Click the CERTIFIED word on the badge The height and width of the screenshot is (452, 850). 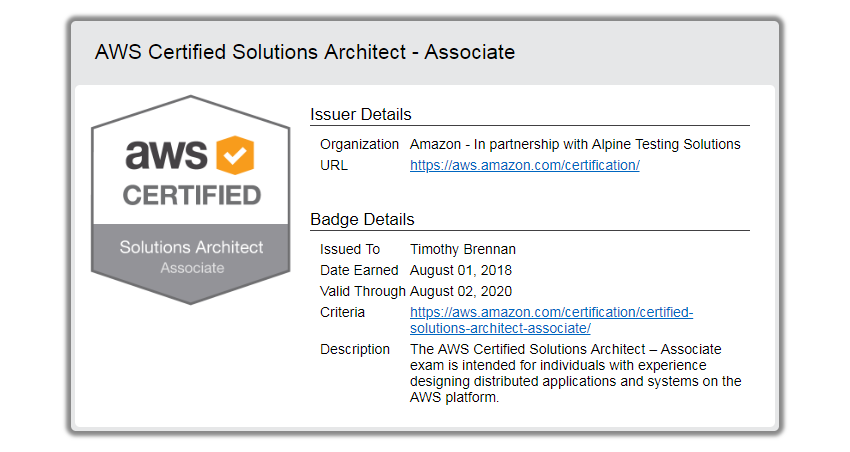[191, 194]
